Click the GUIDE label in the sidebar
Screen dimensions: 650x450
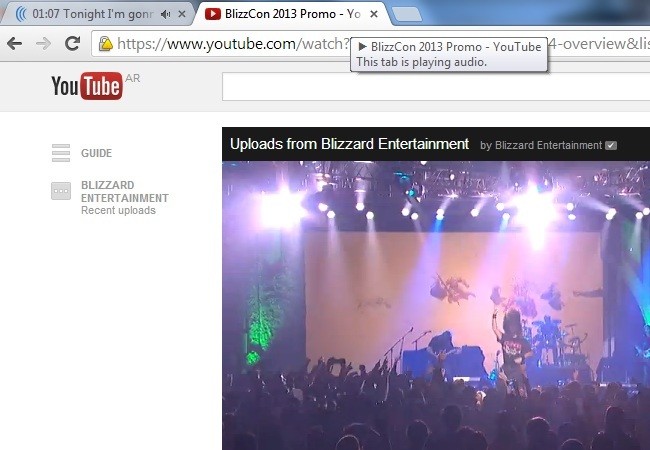point(97,153)
